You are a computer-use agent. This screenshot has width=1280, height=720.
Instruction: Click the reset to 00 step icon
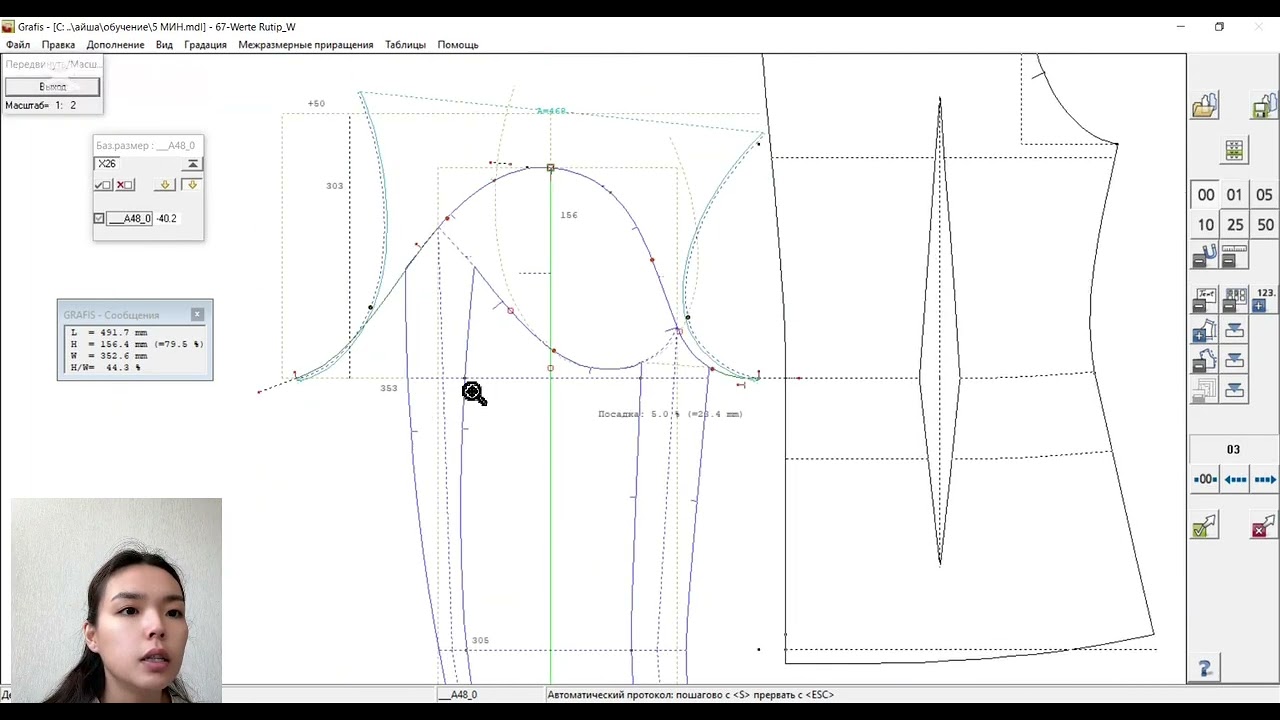1205,480
